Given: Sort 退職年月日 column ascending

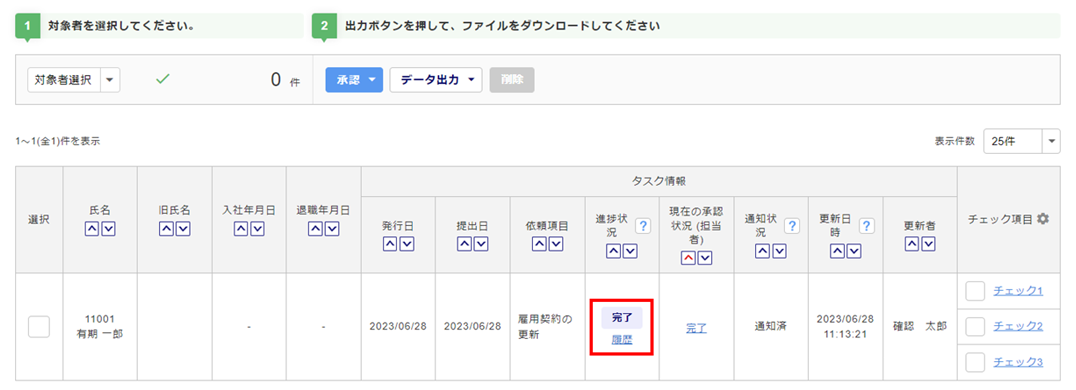Looking at the screenshot, I should coord(316,230).
